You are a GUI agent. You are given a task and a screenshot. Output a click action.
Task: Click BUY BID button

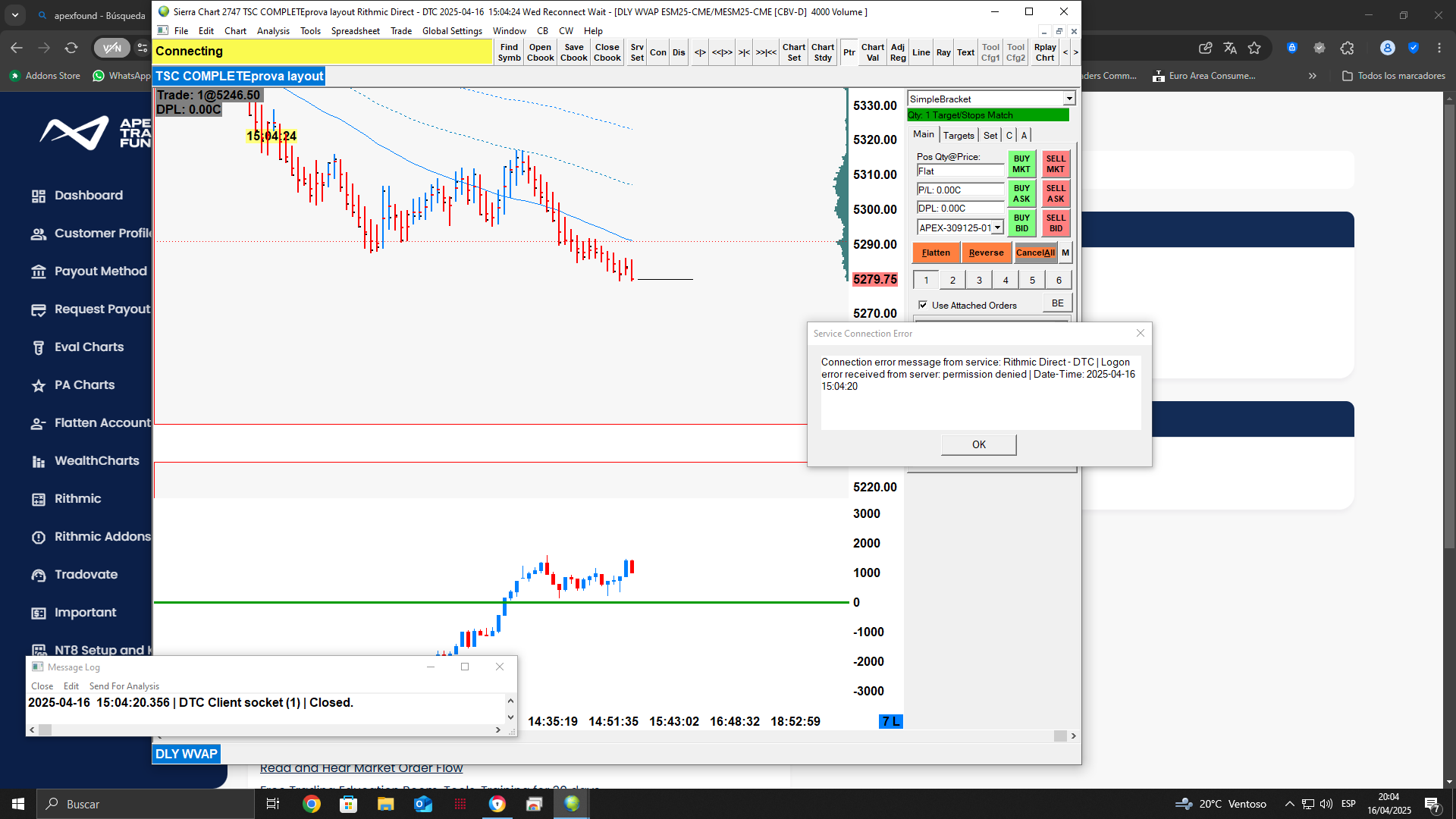(x=1021, y=224)
